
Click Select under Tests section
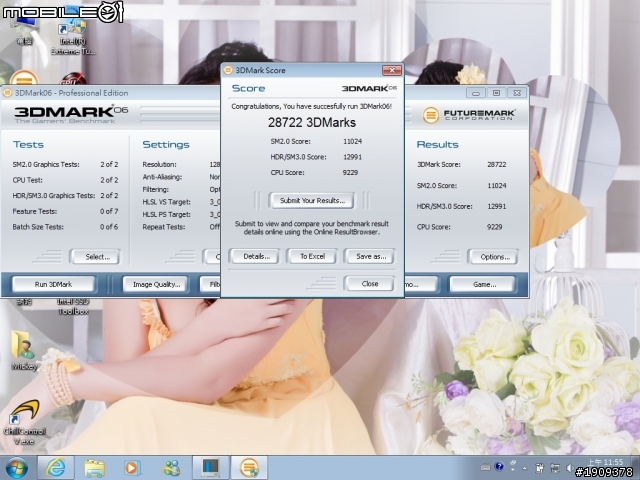coord(97,257)
